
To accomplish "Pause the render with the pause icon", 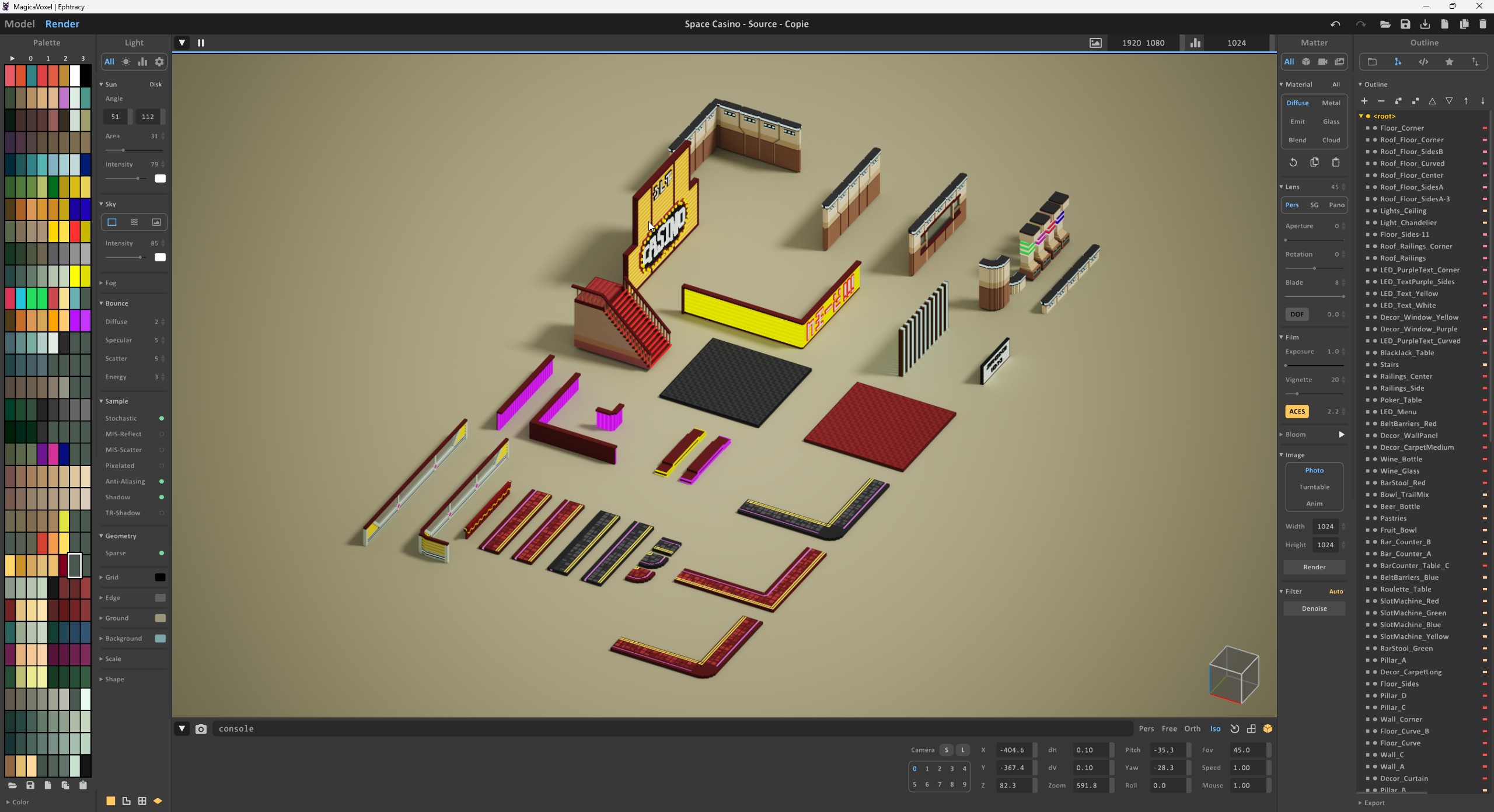I will coord(201,43).
